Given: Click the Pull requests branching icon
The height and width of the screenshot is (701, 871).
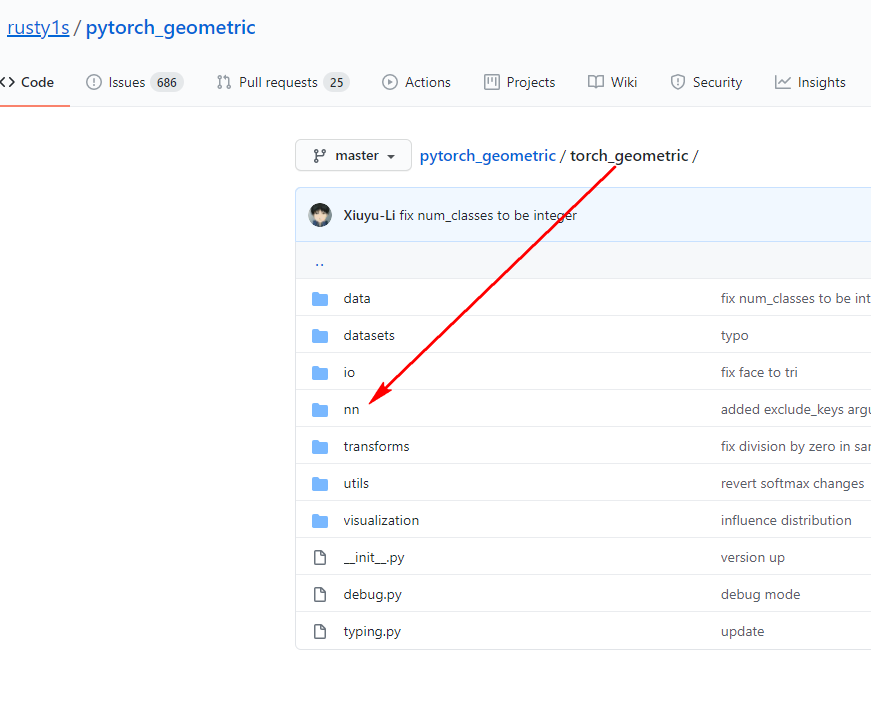Looking at the screenshot, I should pos(222,82).
